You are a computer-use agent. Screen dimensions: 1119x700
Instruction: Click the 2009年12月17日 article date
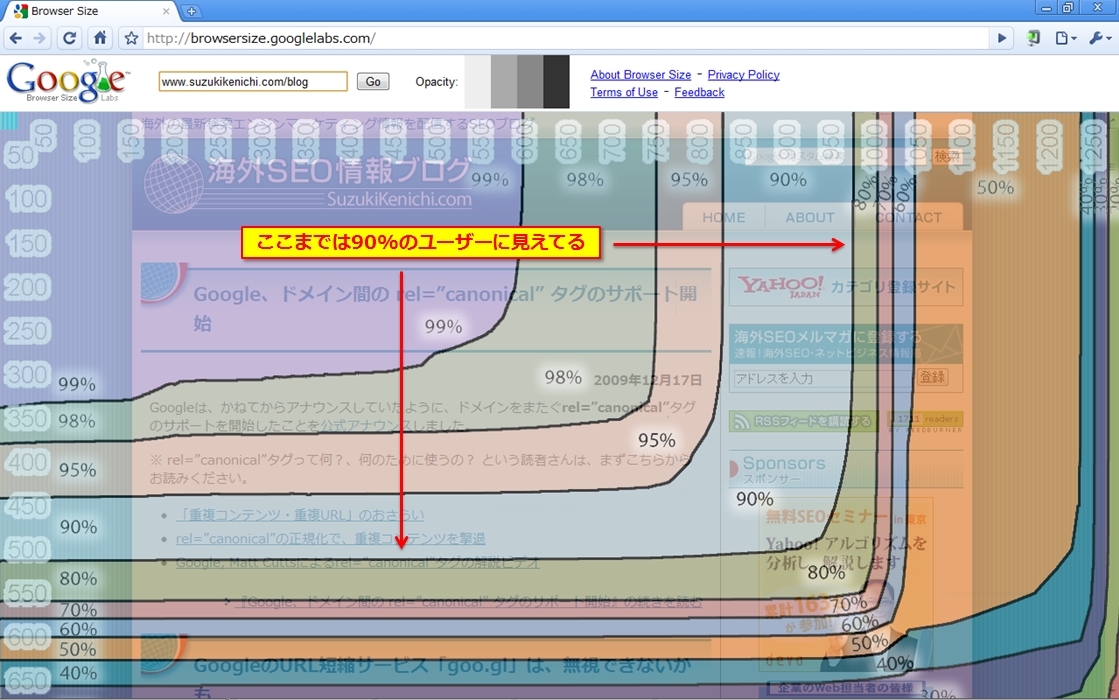tap(647, 380)
